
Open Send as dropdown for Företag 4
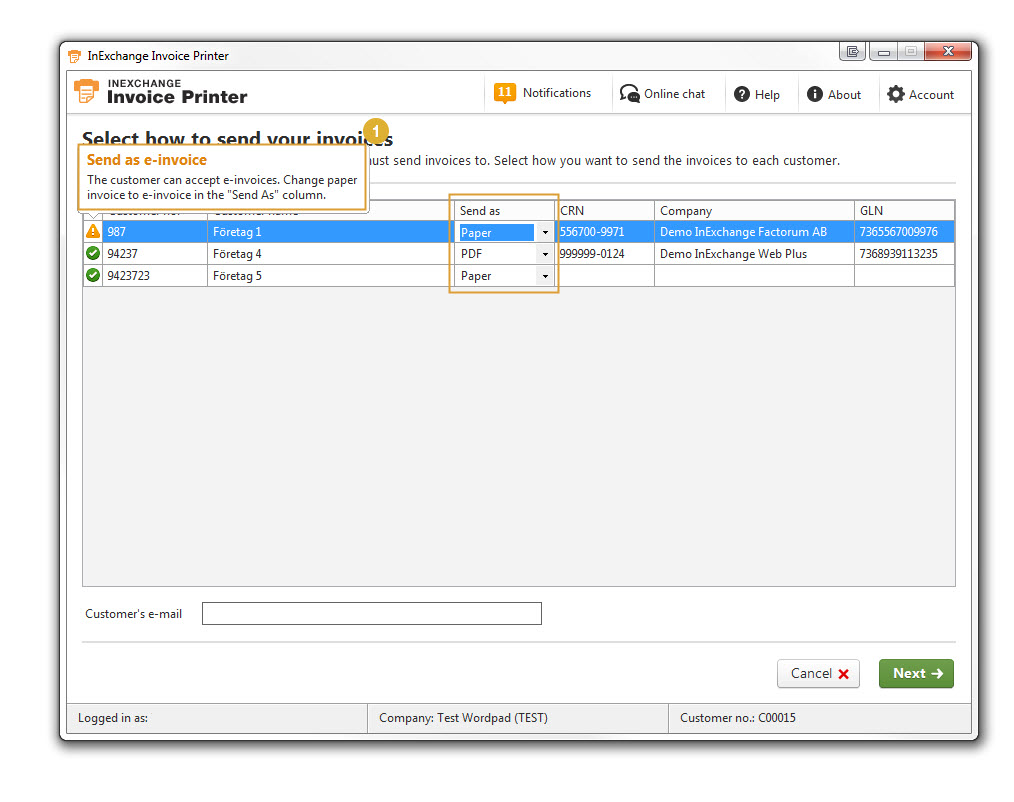coord(545,254)
